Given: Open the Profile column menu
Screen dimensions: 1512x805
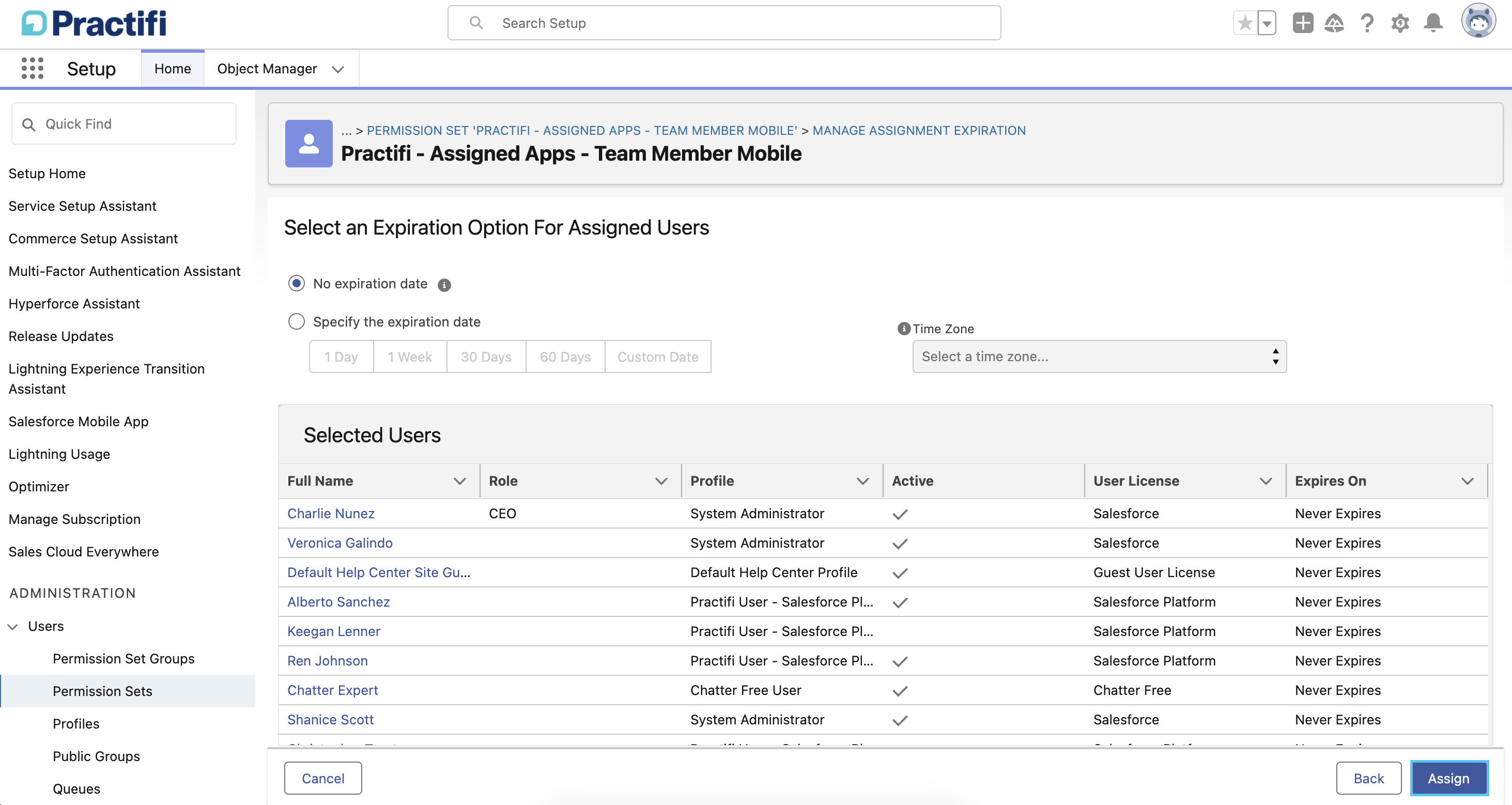Looking at the screenshot, I should point(862,481).
